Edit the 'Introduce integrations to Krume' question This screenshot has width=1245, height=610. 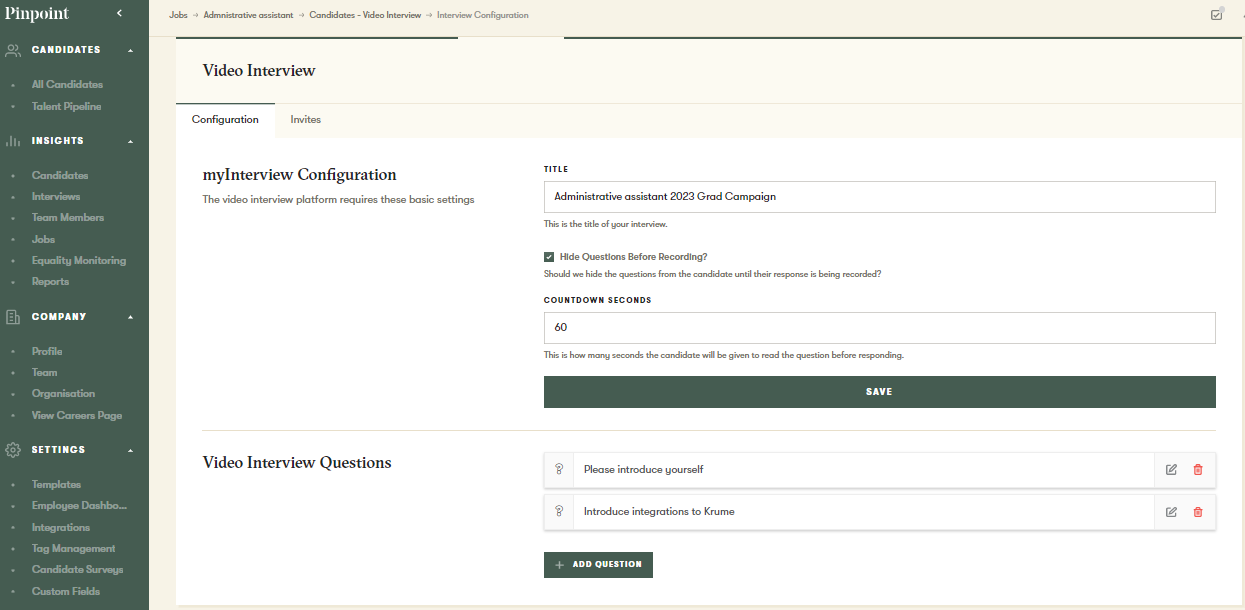coord(1171,512)
